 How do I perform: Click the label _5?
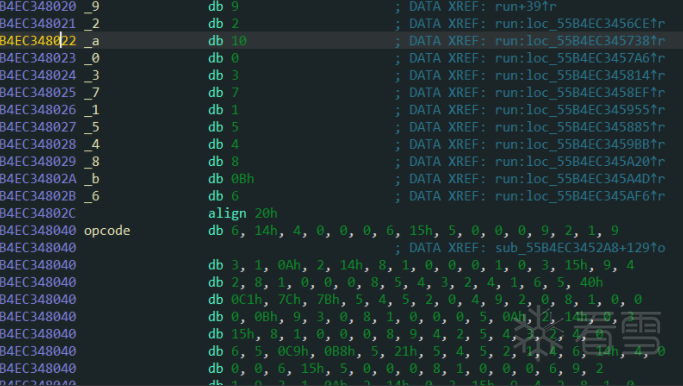(92, 127)
